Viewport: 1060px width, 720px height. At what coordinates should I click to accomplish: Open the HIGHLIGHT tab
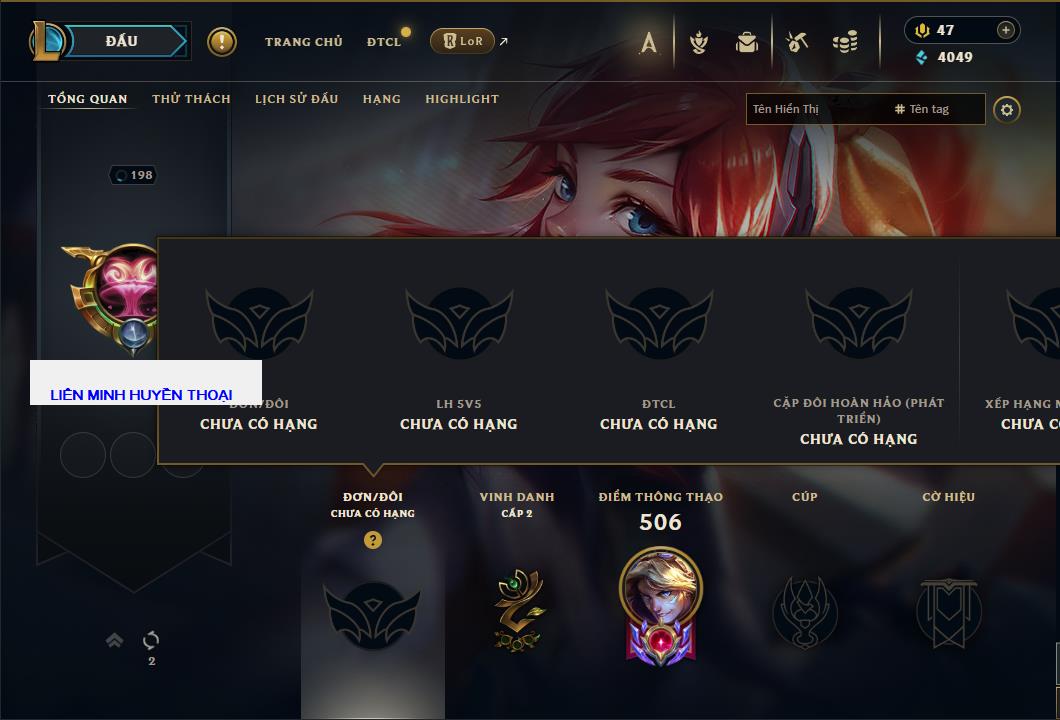462,99
